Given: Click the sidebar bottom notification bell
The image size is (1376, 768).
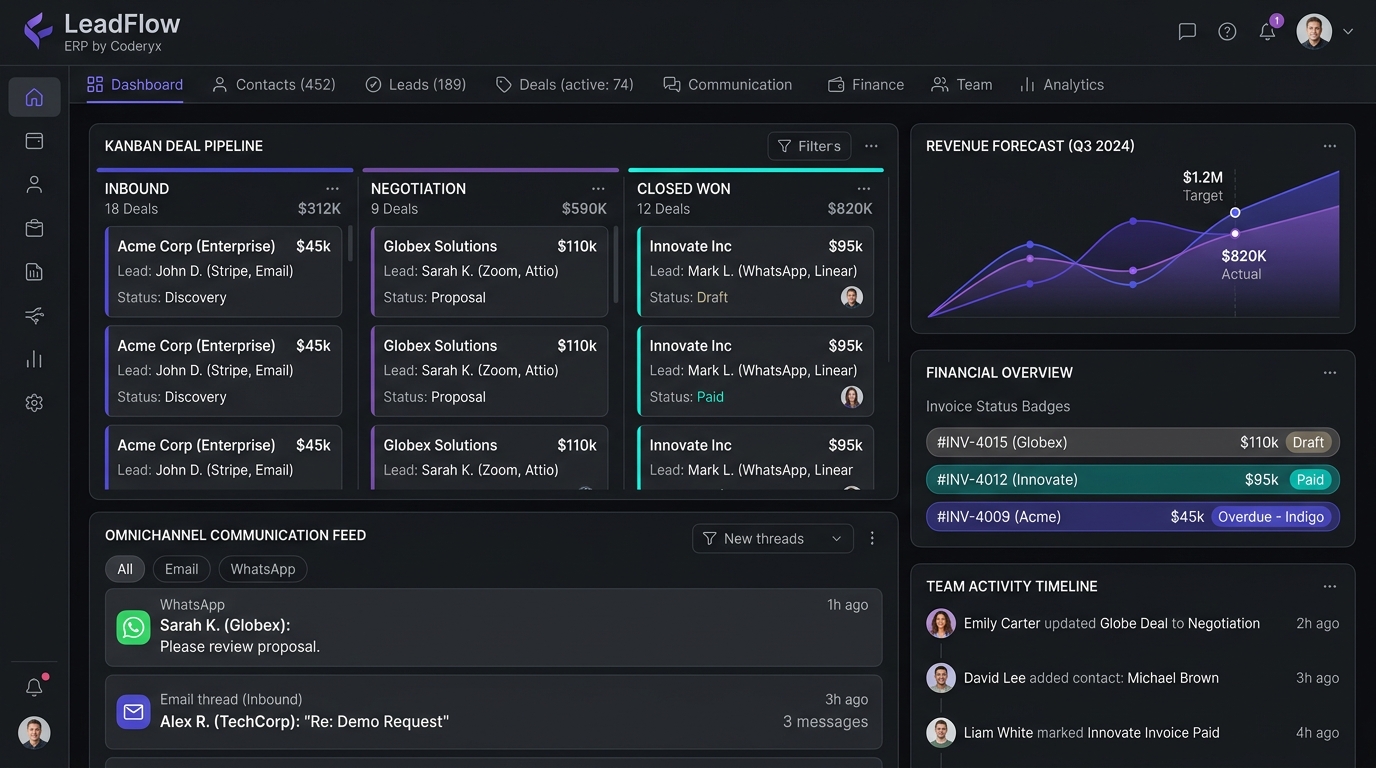Looking at the screenshot, I should pyautogui.click(x=35, y=687).
